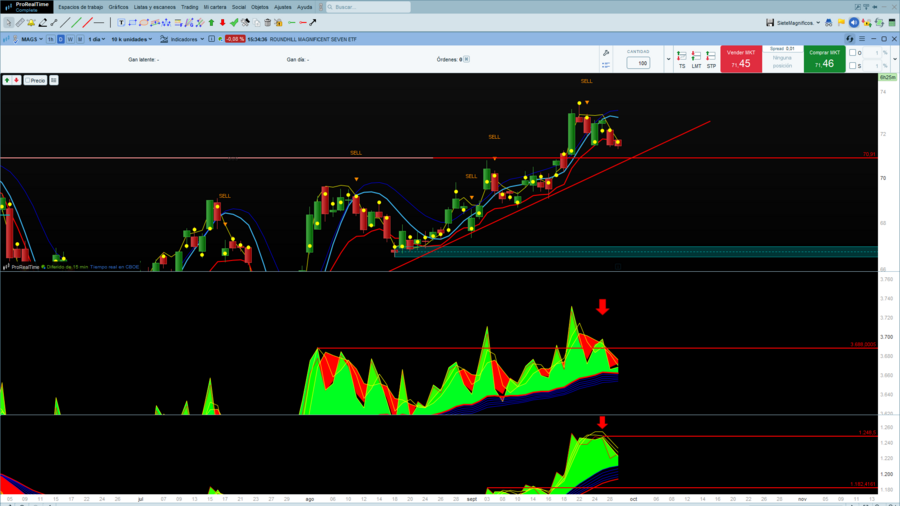Click the Comprar MKT buy button

point(824,59)
